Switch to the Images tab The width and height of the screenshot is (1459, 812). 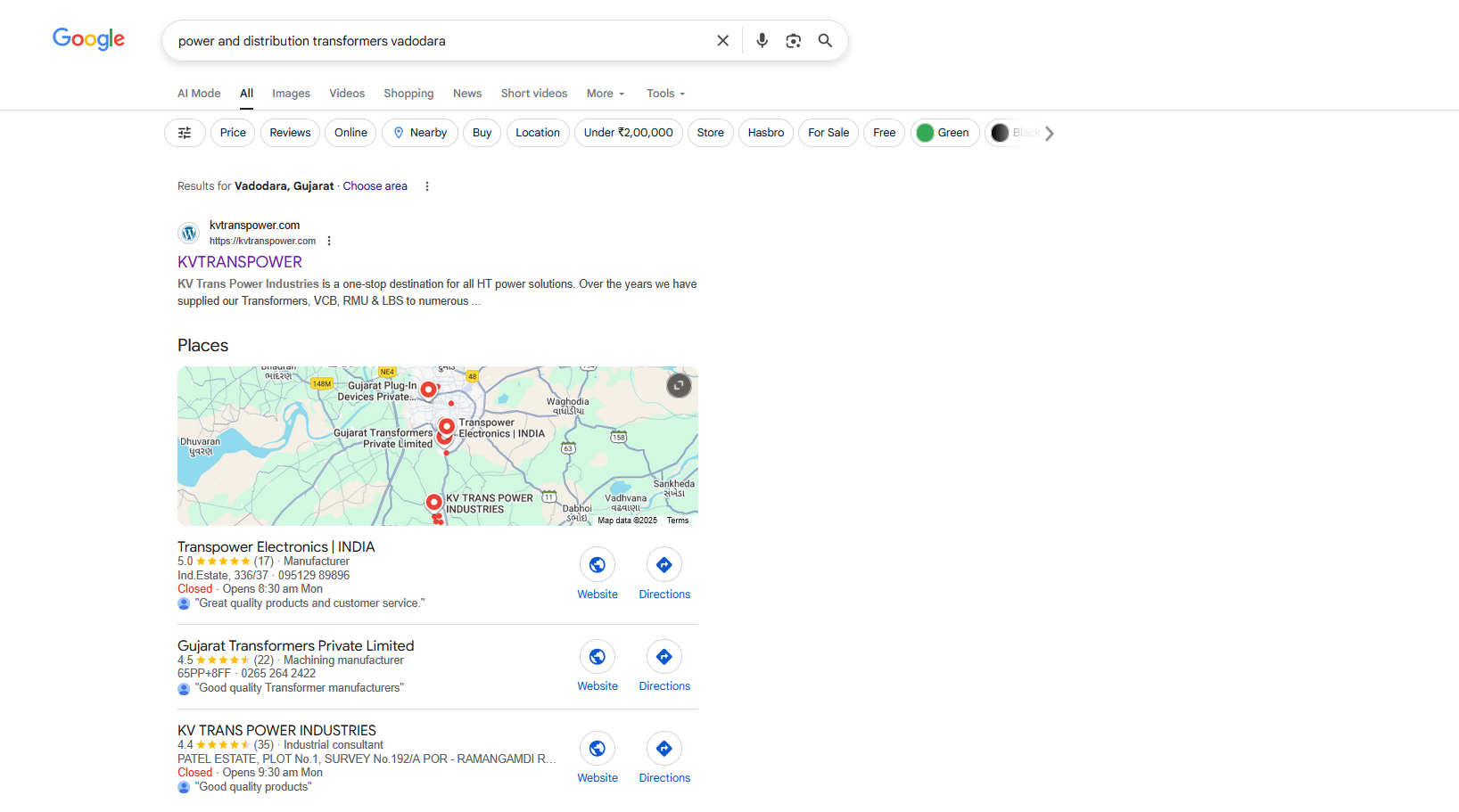(x=291, y=94)
